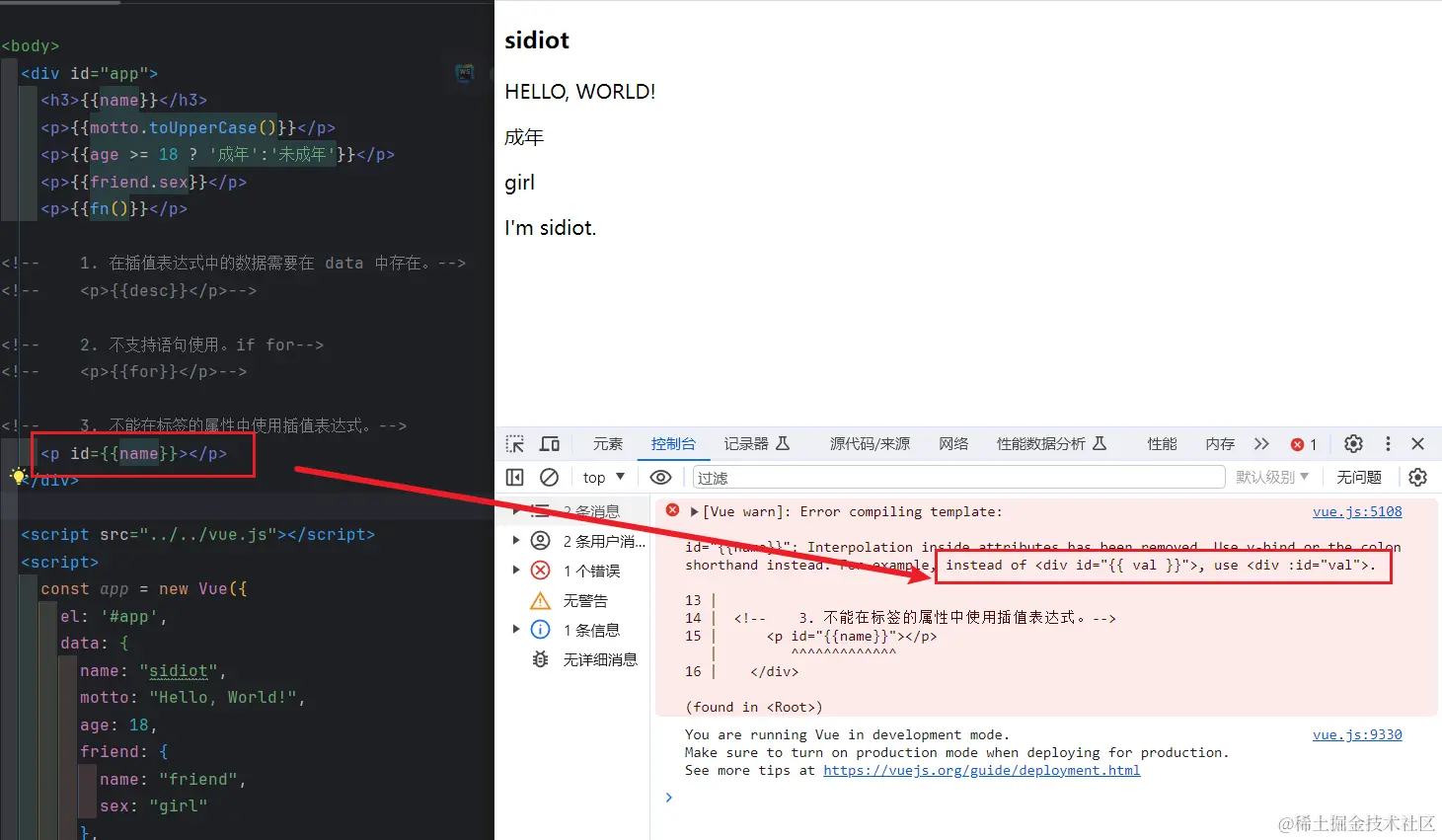Click the {{fn()}} code line
Viewport: 1442px width, 840px height.
114,208
